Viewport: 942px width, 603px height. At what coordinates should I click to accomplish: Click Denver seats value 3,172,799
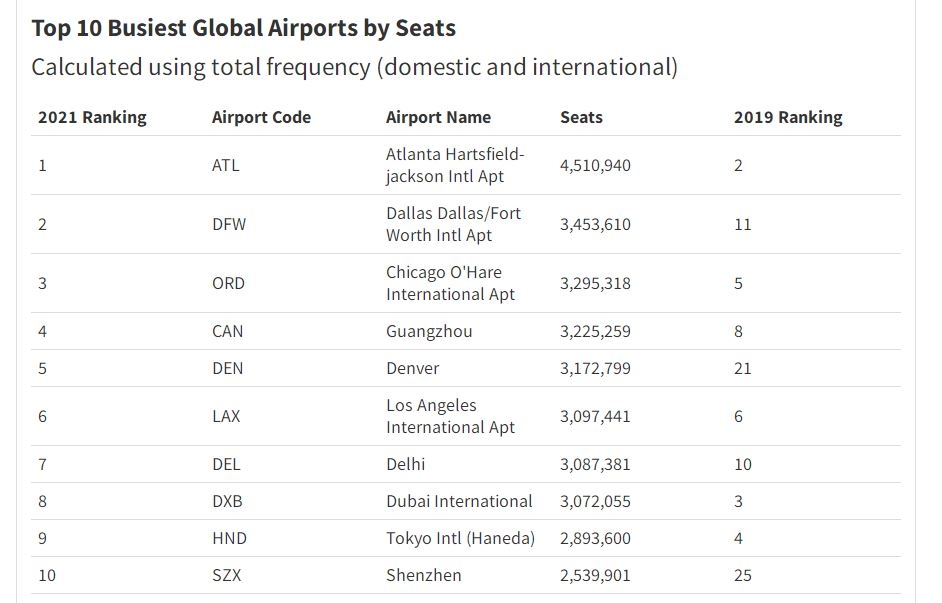595,368
